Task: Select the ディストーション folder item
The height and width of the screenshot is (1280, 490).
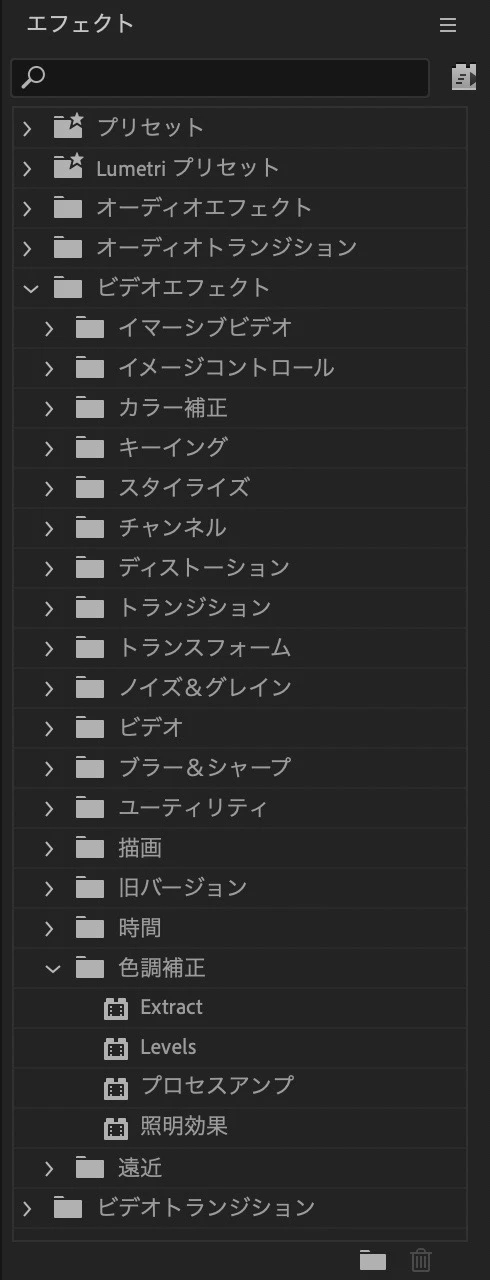Action: coord(239,568)
